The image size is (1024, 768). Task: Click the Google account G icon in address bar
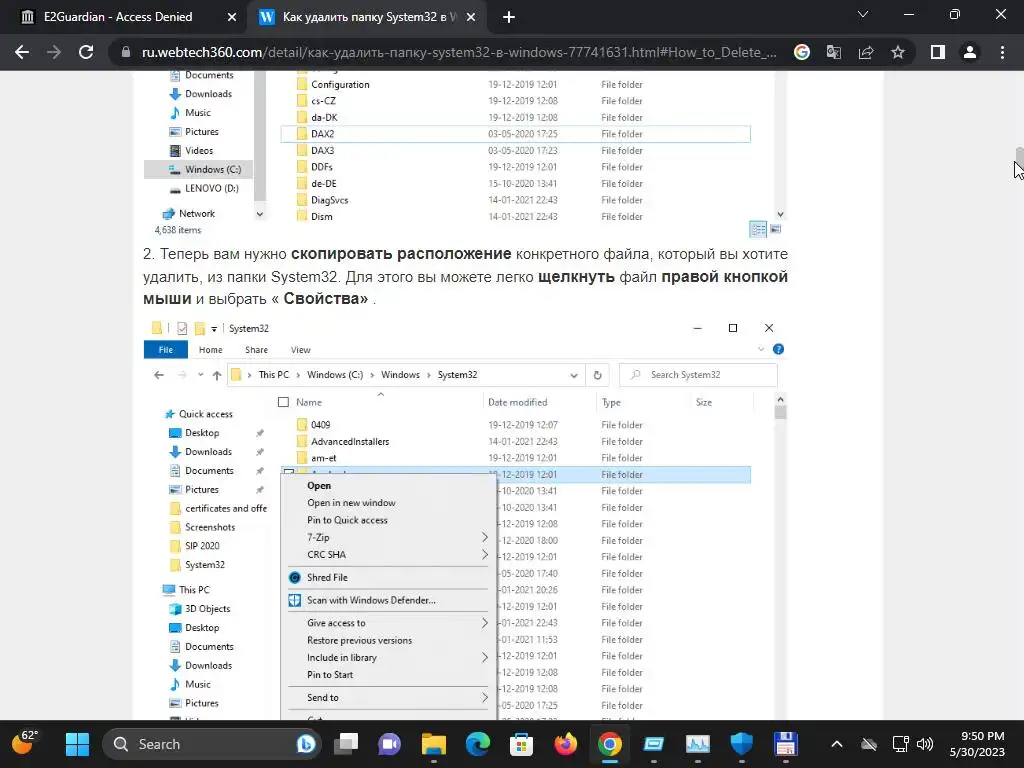click(801, 52)
